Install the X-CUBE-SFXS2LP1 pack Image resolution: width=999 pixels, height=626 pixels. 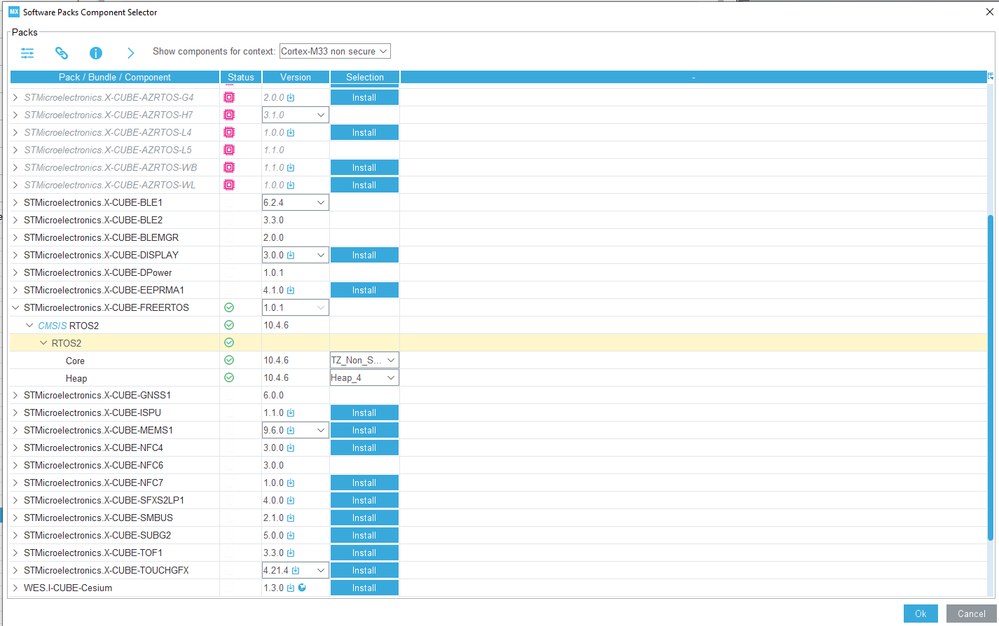click(364, 501)
